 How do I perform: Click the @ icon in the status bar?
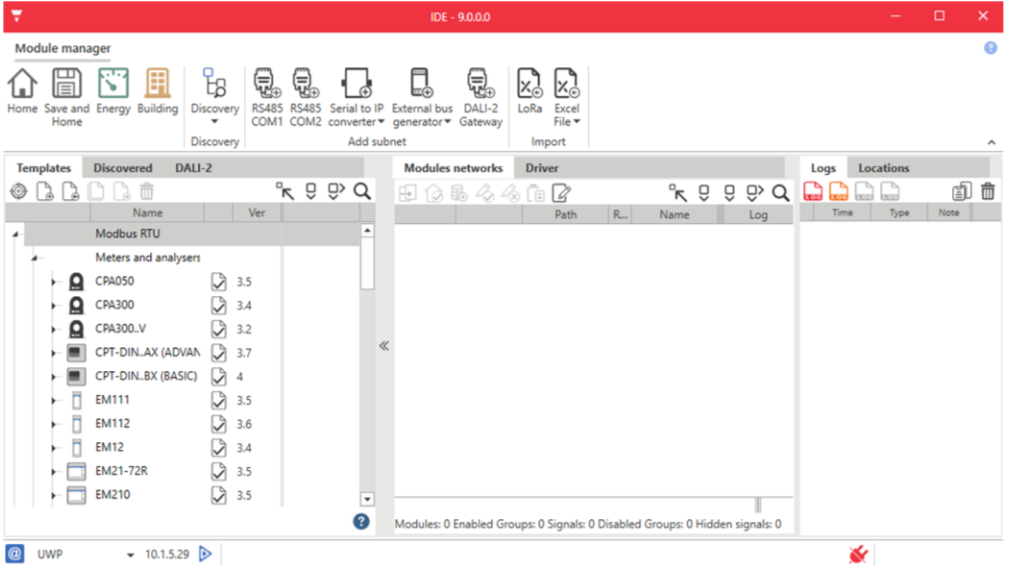click(x=15, y=554)
